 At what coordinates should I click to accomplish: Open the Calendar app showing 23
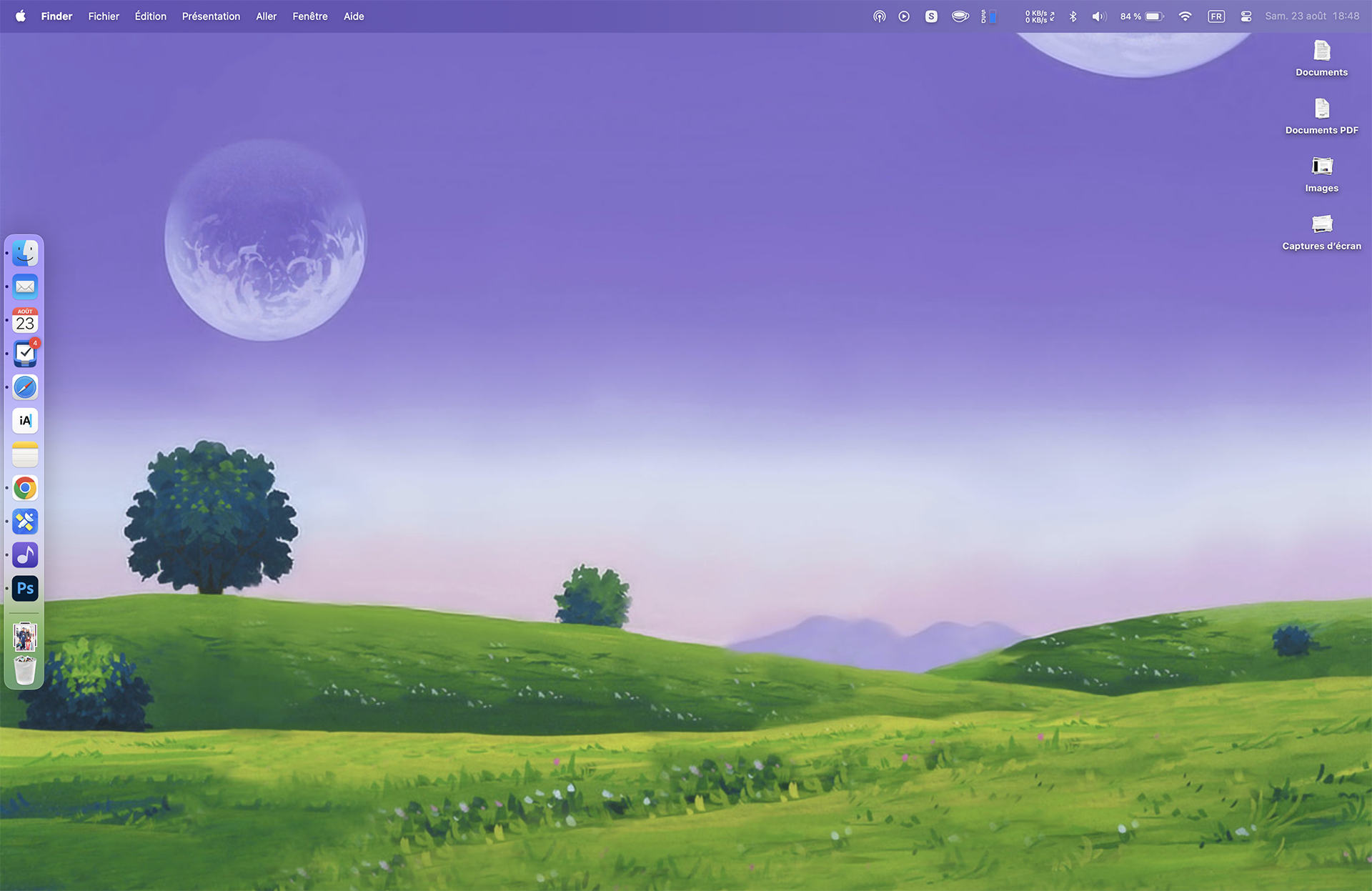point(25,320)
